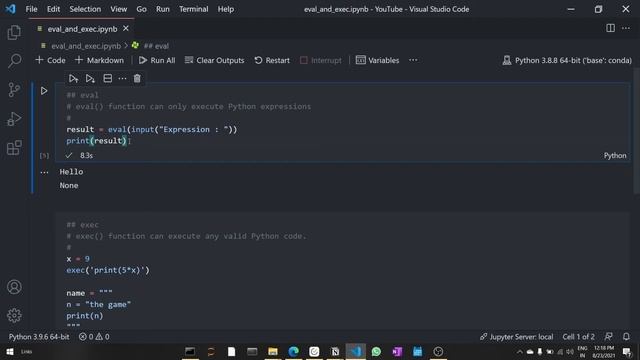Open more cell actions ellipsis

(122, 78)
